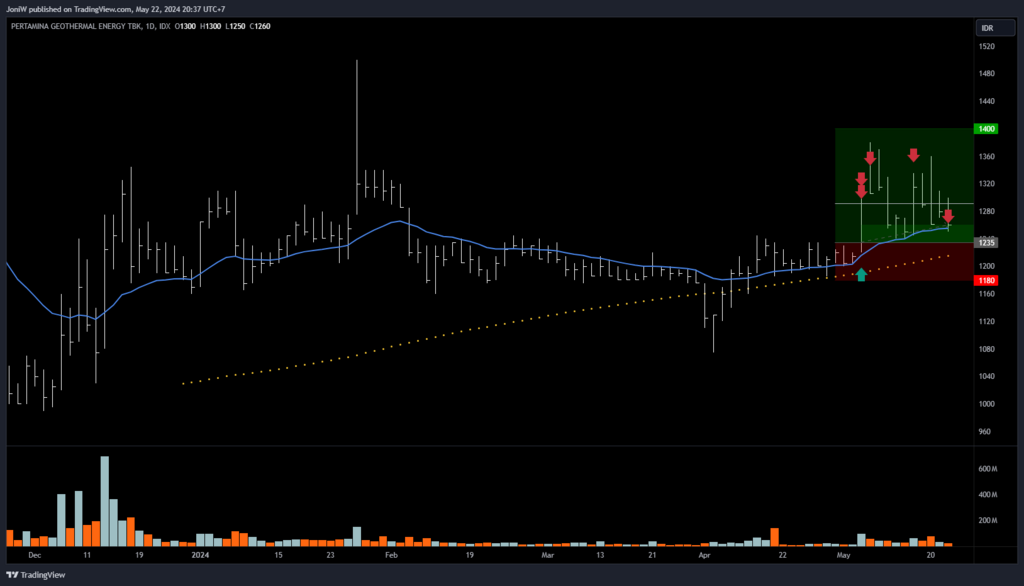Click the 1D interval in chart title
Image resolution: width=1024 pixels, height=586 pixels.
pos(150,27)
